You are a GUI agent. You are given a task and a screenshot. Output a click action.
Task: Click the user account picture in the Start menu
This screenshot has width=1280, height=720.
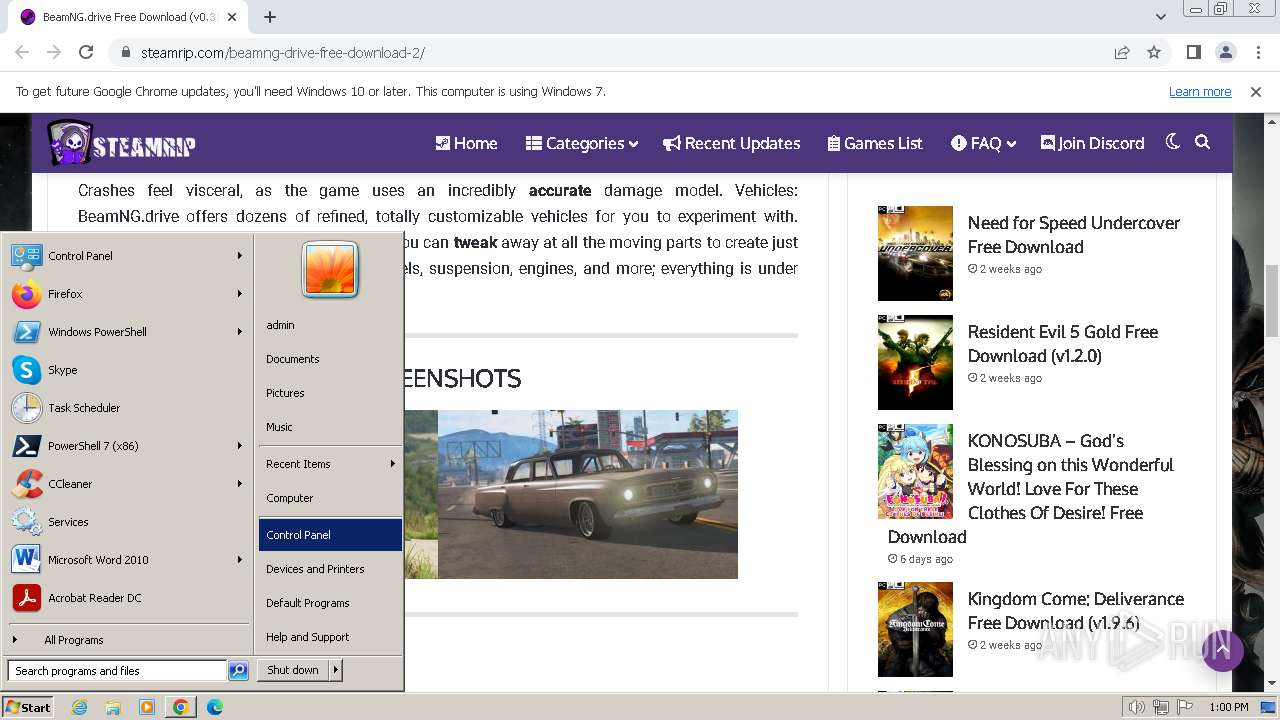[x=330, y=270]
